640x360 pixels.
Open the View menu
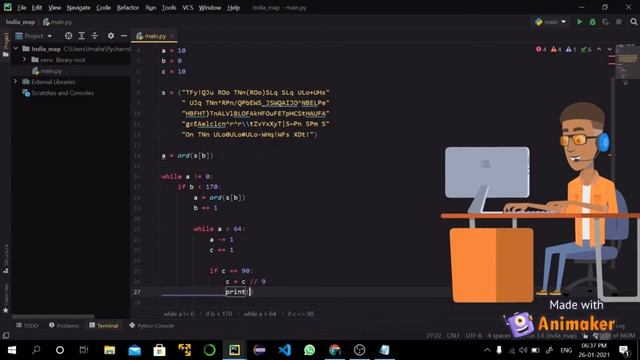coord(54,7)
